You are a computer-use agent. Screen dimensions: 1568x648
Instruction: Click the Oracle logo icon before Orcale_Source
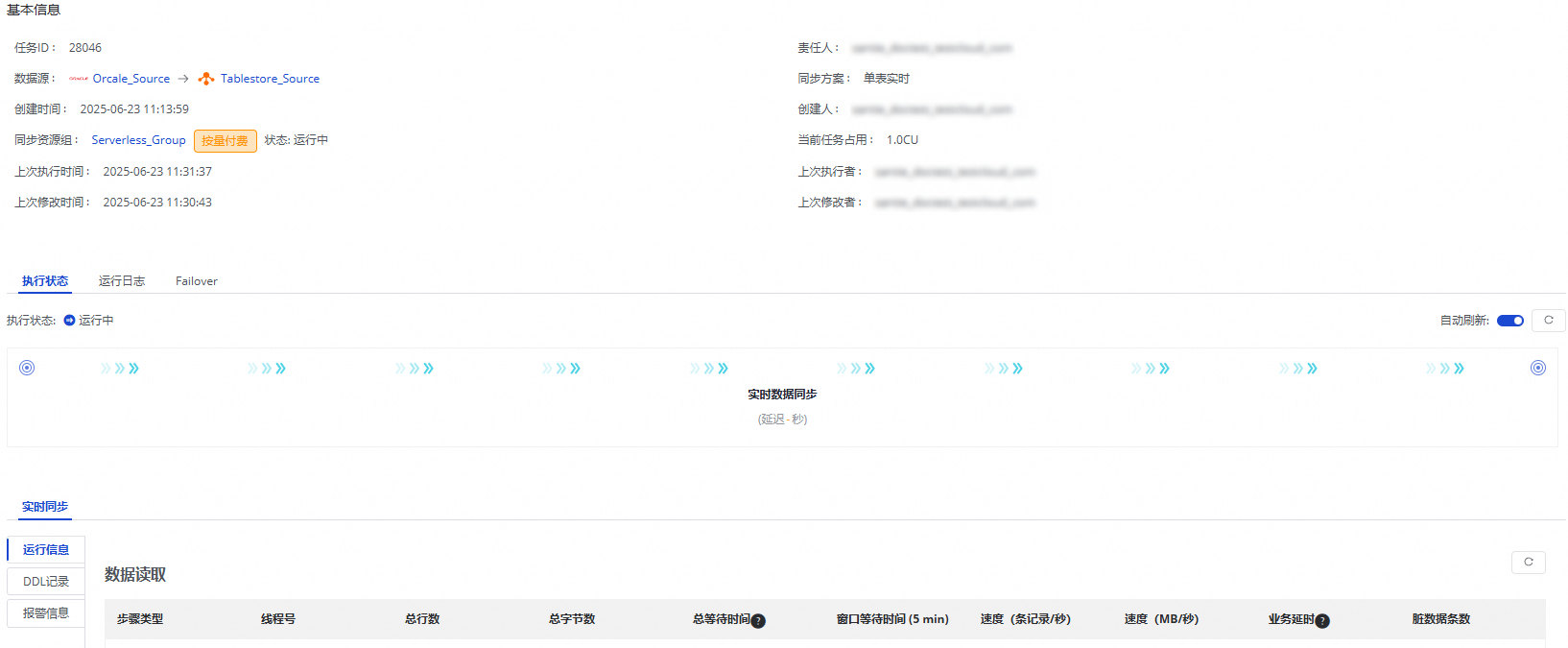(79, 79)
